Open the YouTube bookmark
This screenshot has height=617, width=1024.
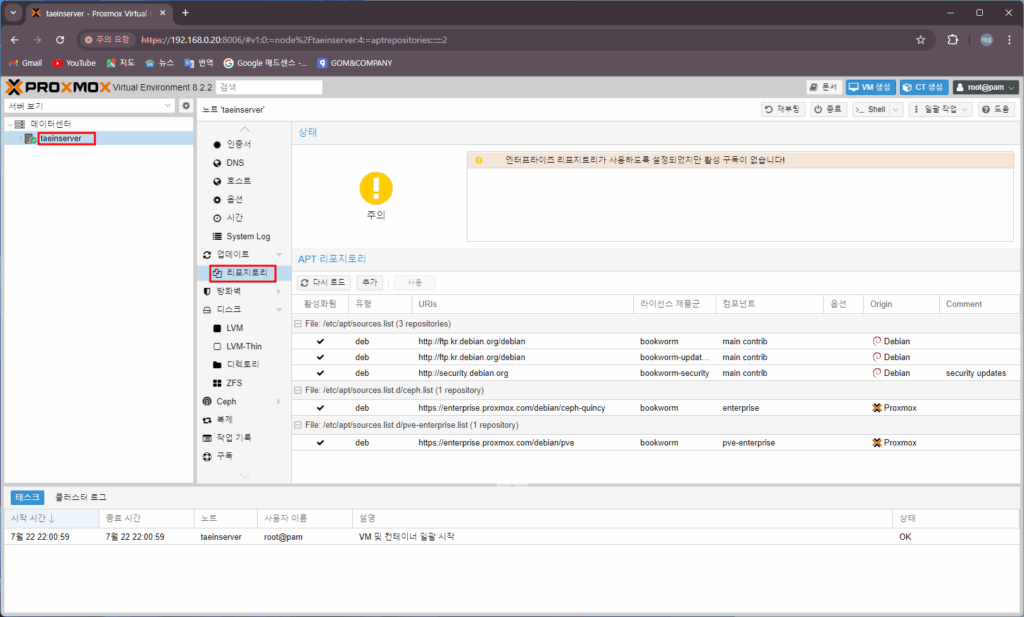point(74,63)
